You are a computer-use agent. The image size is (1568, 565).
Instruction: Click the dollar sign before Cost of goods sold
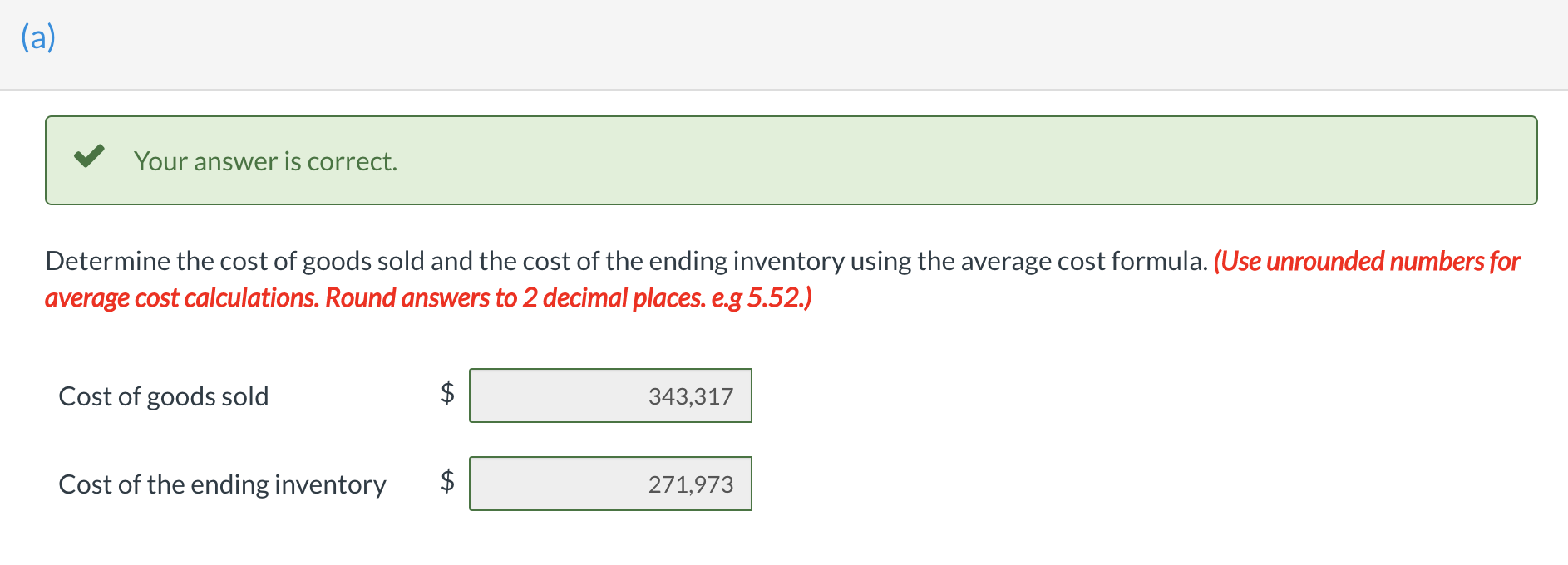[x=446, y=395]
